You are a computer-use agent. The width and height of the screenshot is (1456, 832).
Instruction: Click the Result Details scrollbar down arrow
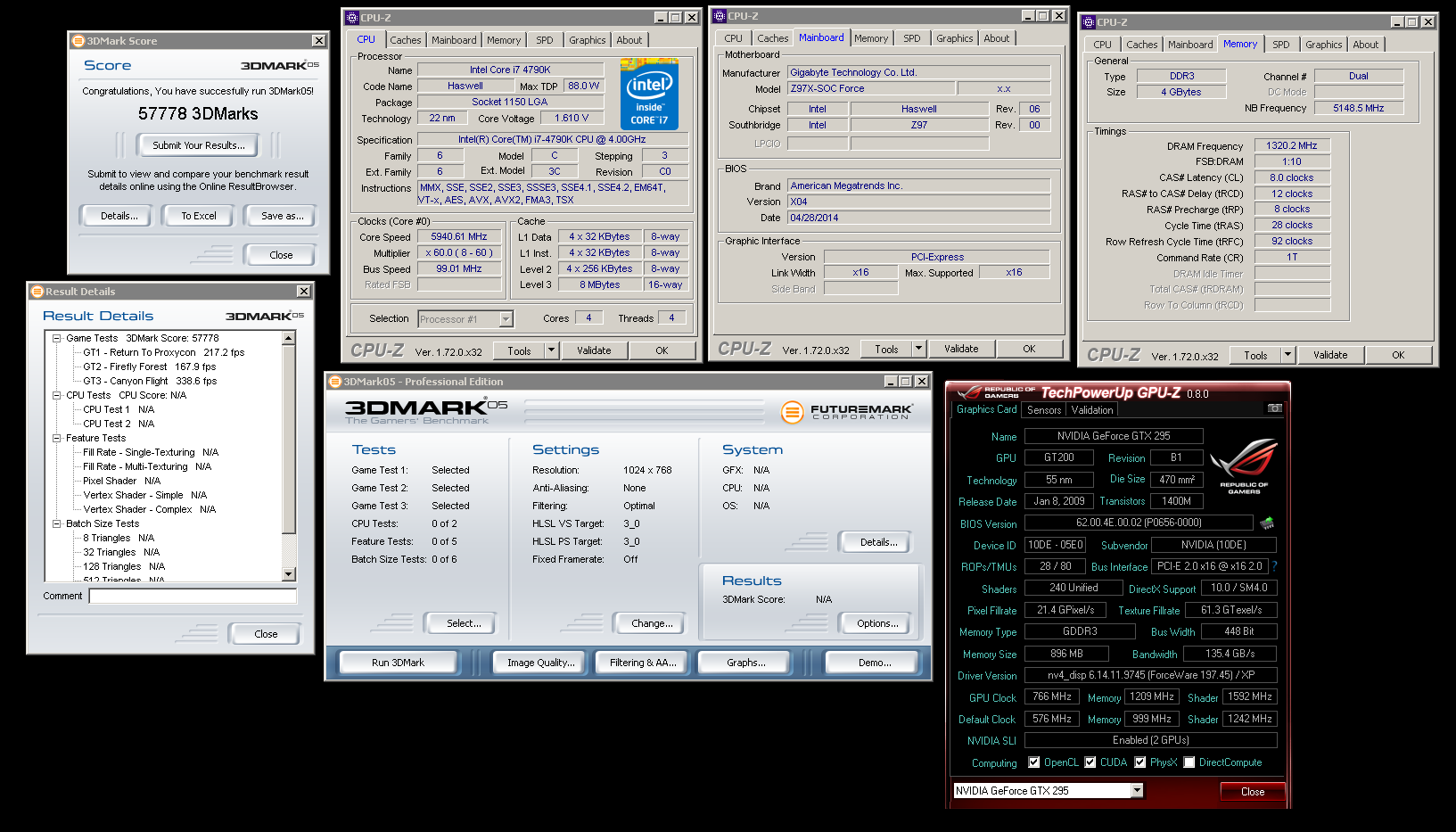click(x=289, y=574)
